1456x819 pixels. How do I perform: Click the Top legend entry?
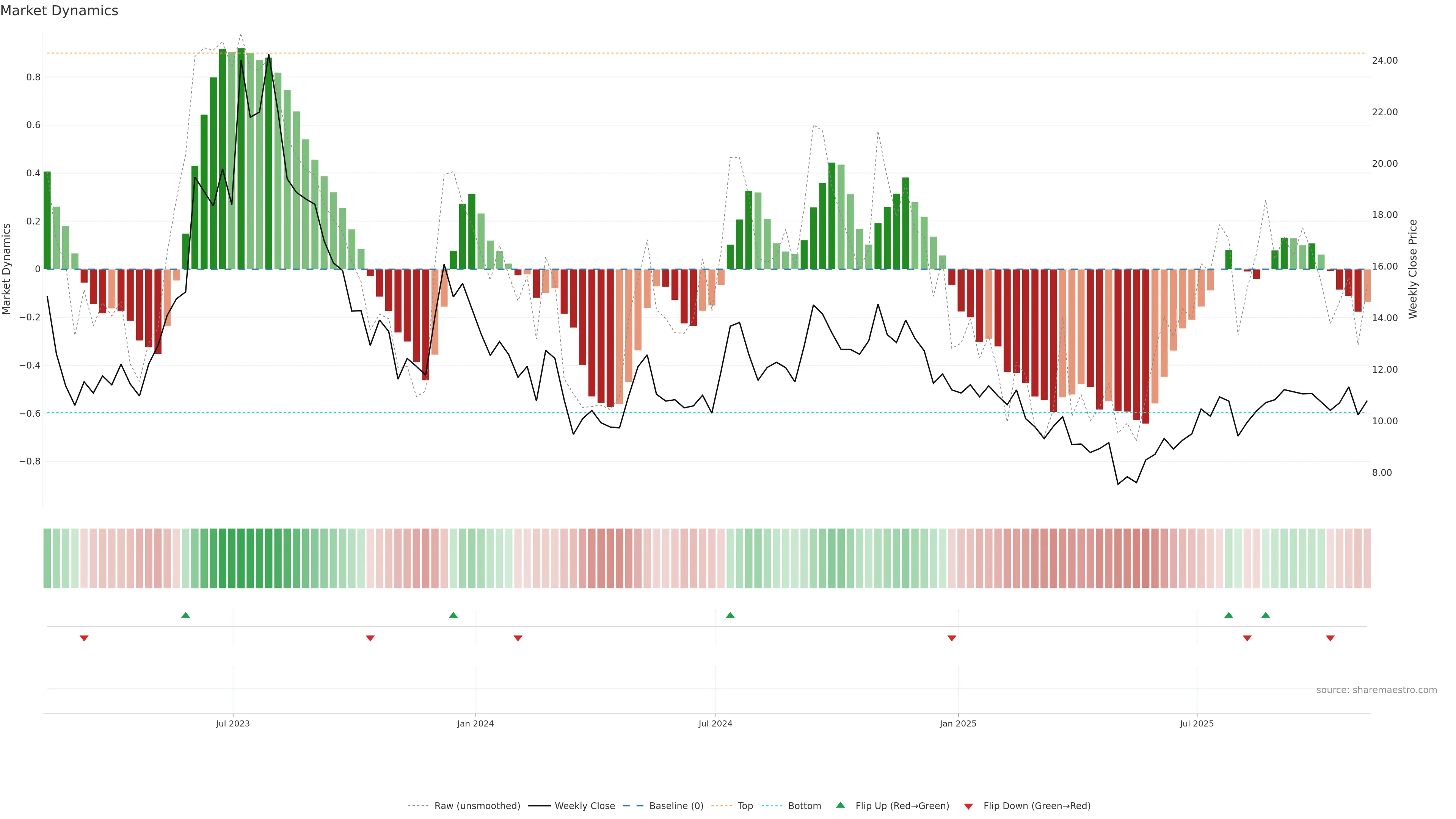click(x=745, y=805)
